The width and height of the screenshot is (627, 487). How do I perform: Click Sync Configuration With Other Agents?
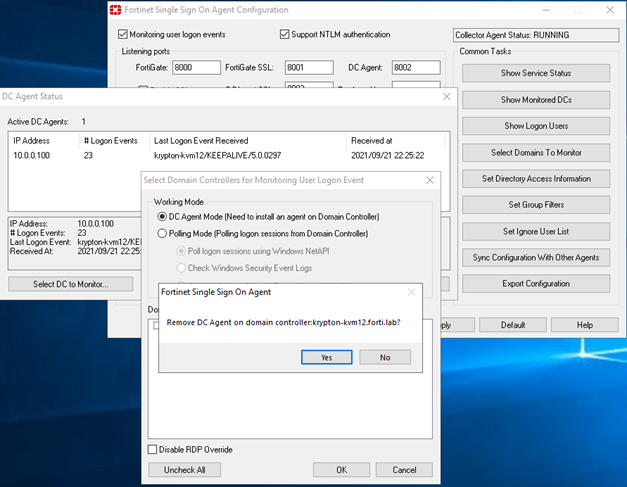pos(536,257)
